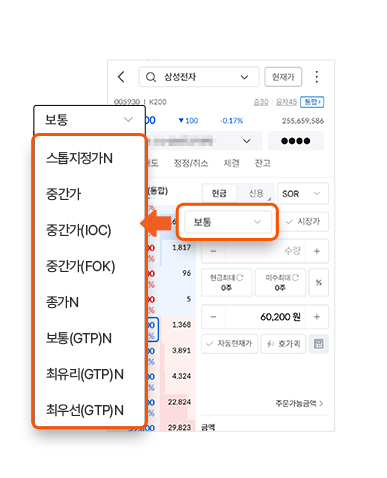
Task: Click the 현금최대 0주 button
Action: coord(227,282)
